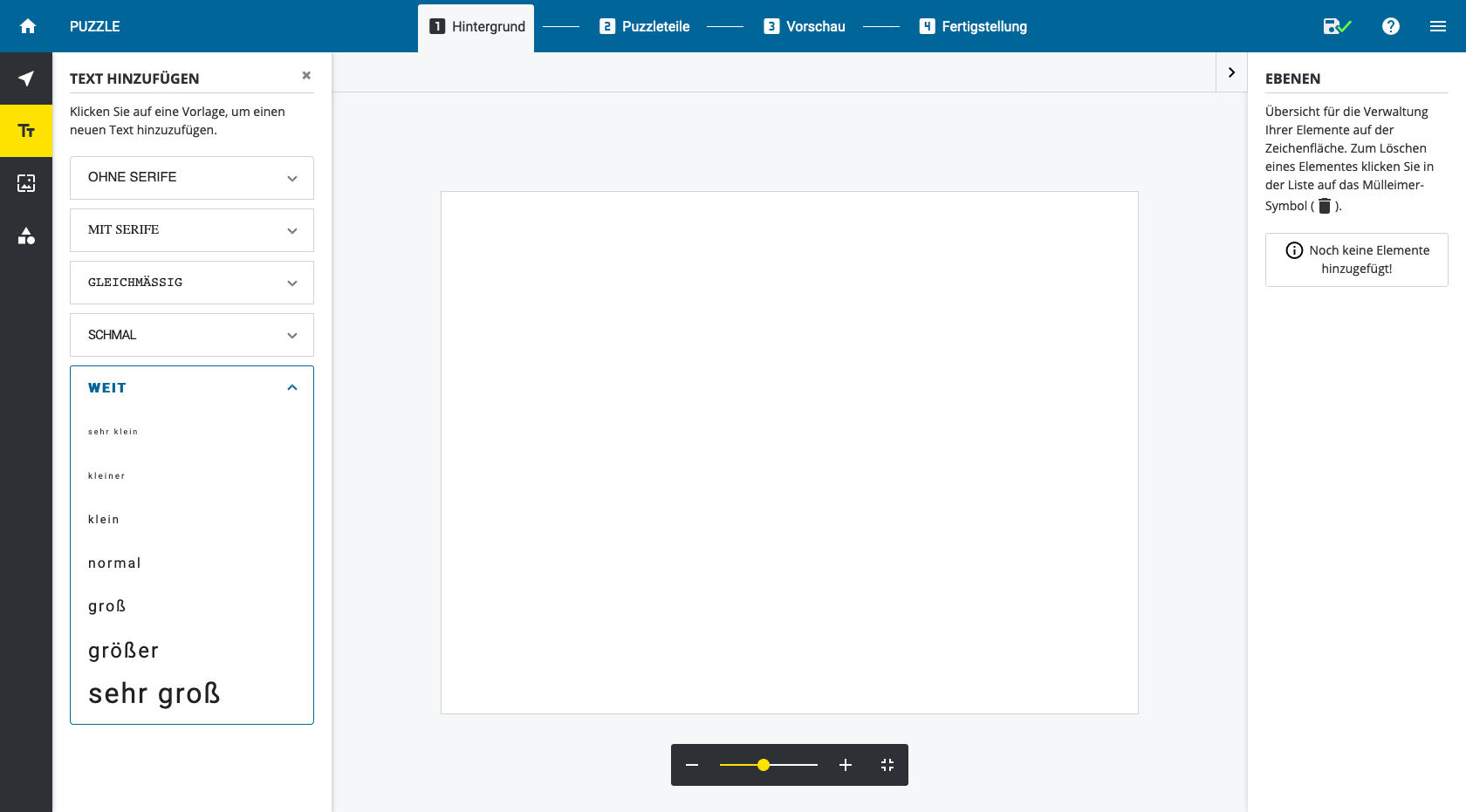Go to the Puzzleteile step tab
Image resolution: width=1466 pixels, height=812 pixels.
point(645,26)
